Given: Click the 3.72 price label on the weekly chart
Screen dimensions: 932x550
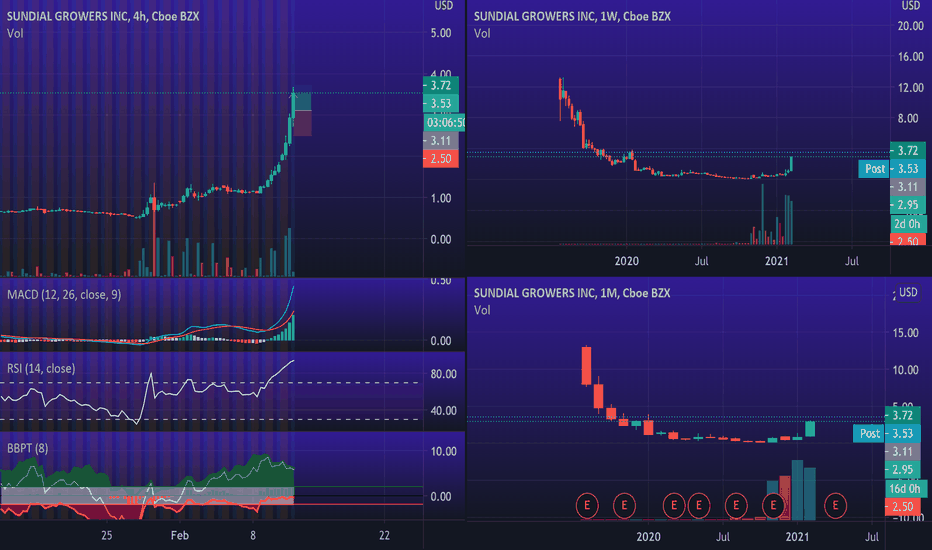Looking at the screenshot, I should coord(908,150).
